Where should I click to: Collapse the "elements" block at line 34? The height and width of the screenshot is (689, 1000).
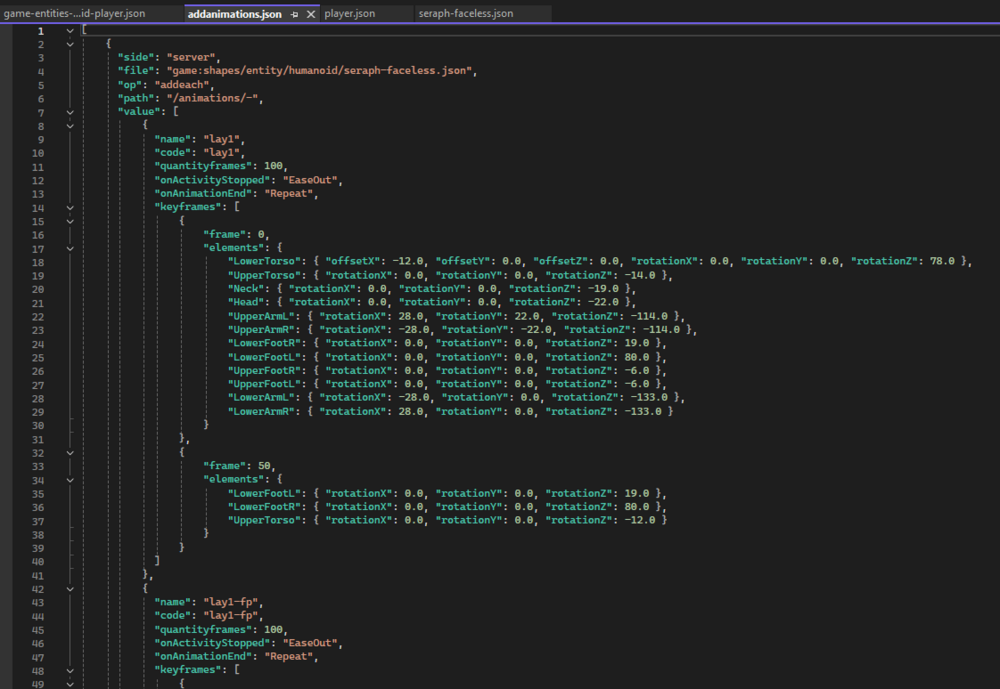point(70,479)
